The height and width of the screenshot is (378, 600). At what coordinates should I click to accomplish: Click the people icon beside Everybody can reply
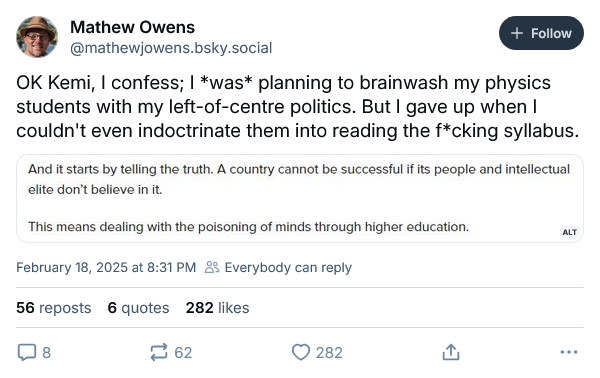pos(212,267)
